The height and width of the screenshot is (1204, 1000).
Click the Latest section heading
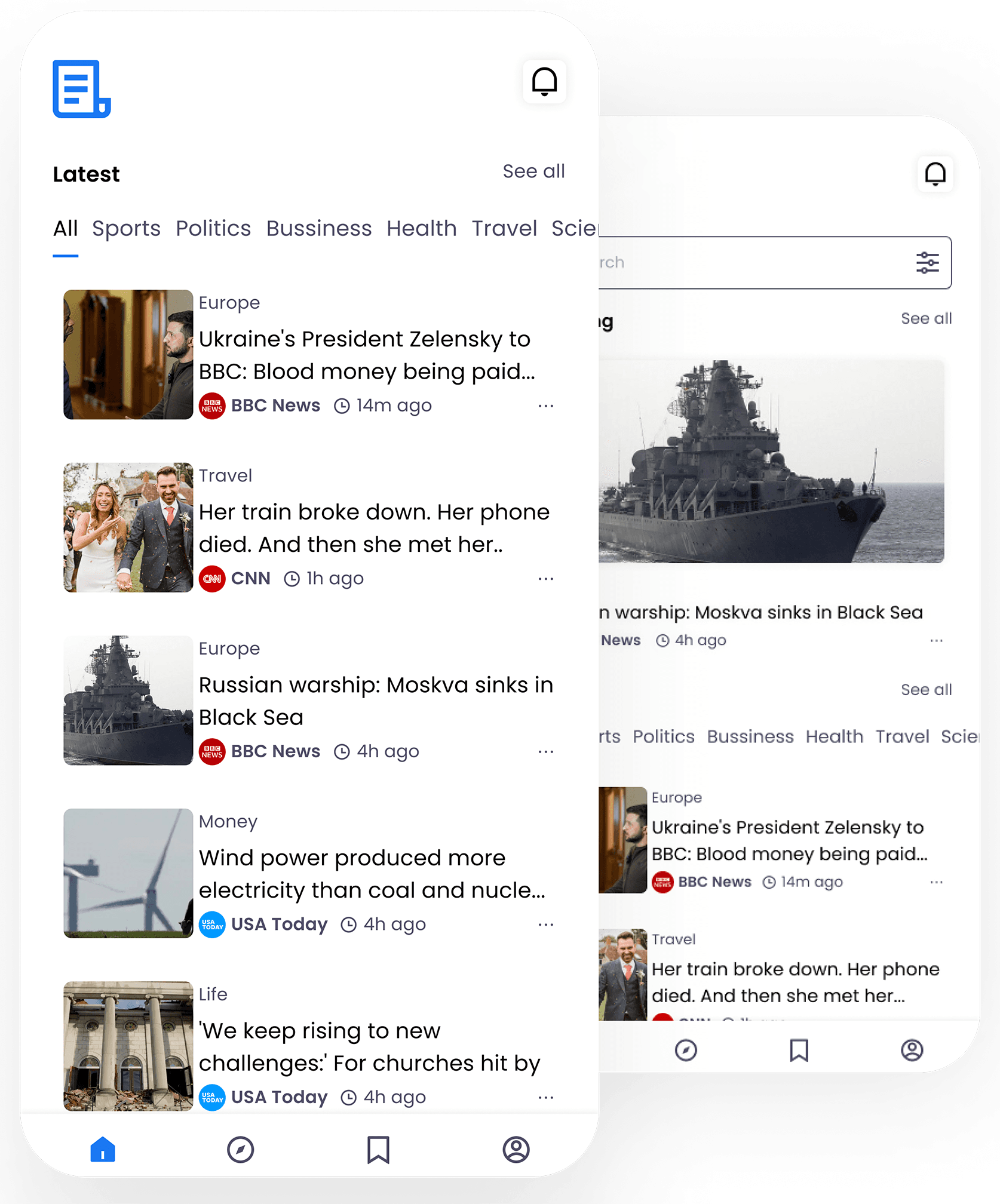[x=86, y=174]
